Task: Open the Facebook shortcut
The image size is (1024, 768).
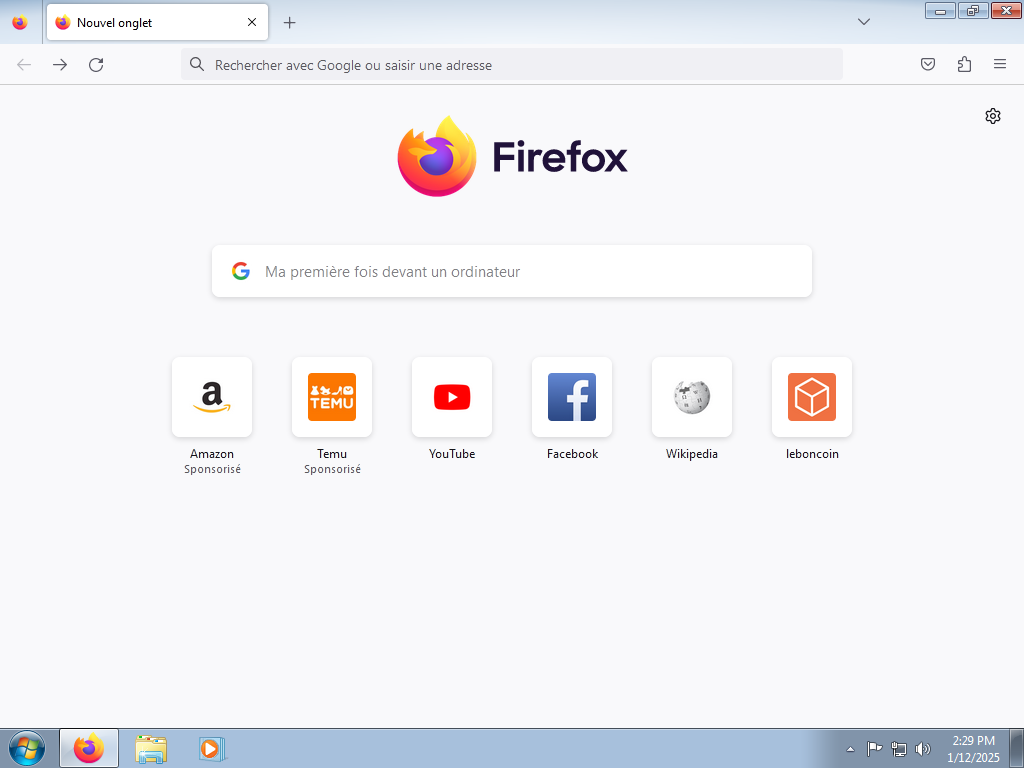Action: pos(571,397)
